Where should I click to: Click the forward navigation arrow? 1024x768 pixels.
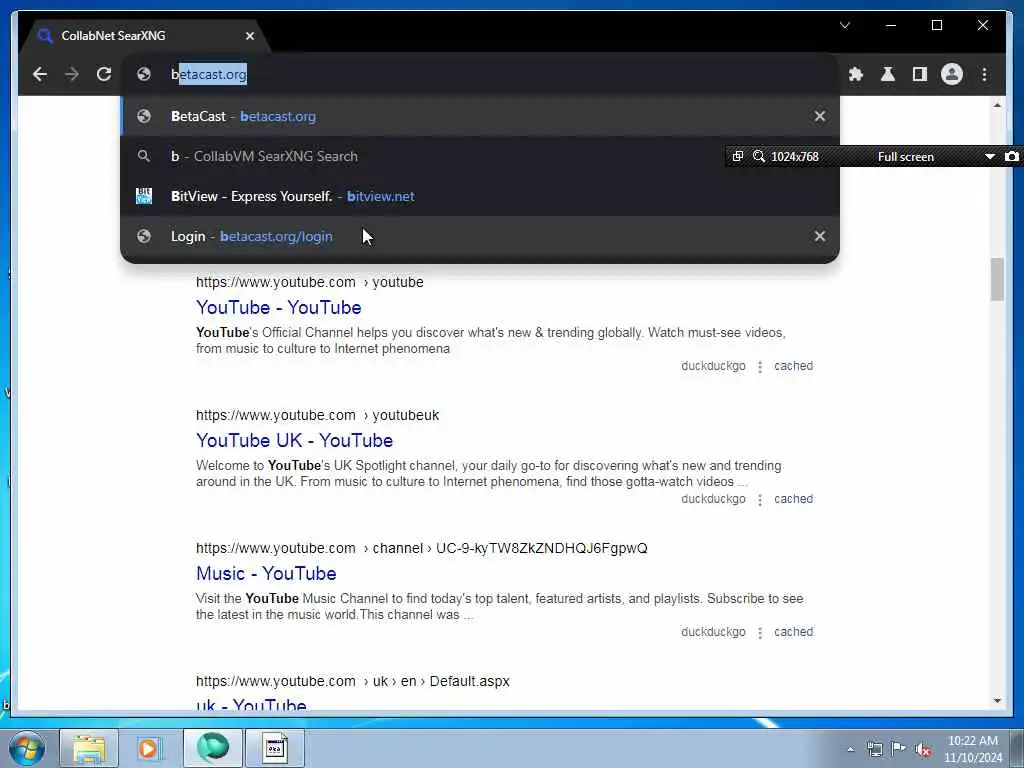coord(72,74)
